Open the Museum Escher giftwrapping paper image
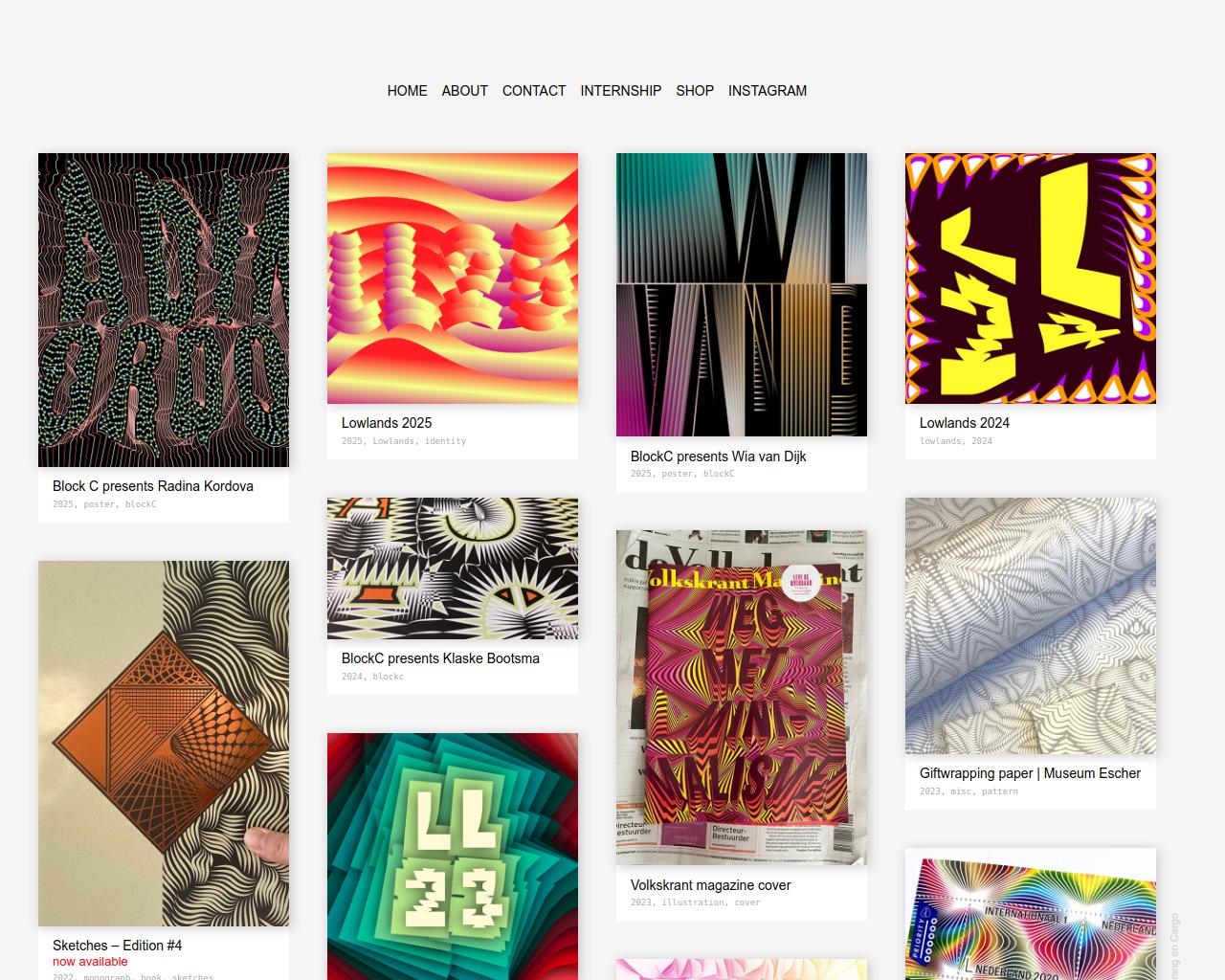1225x980 pixels. pyautogui.click(x=1031, y=626)
